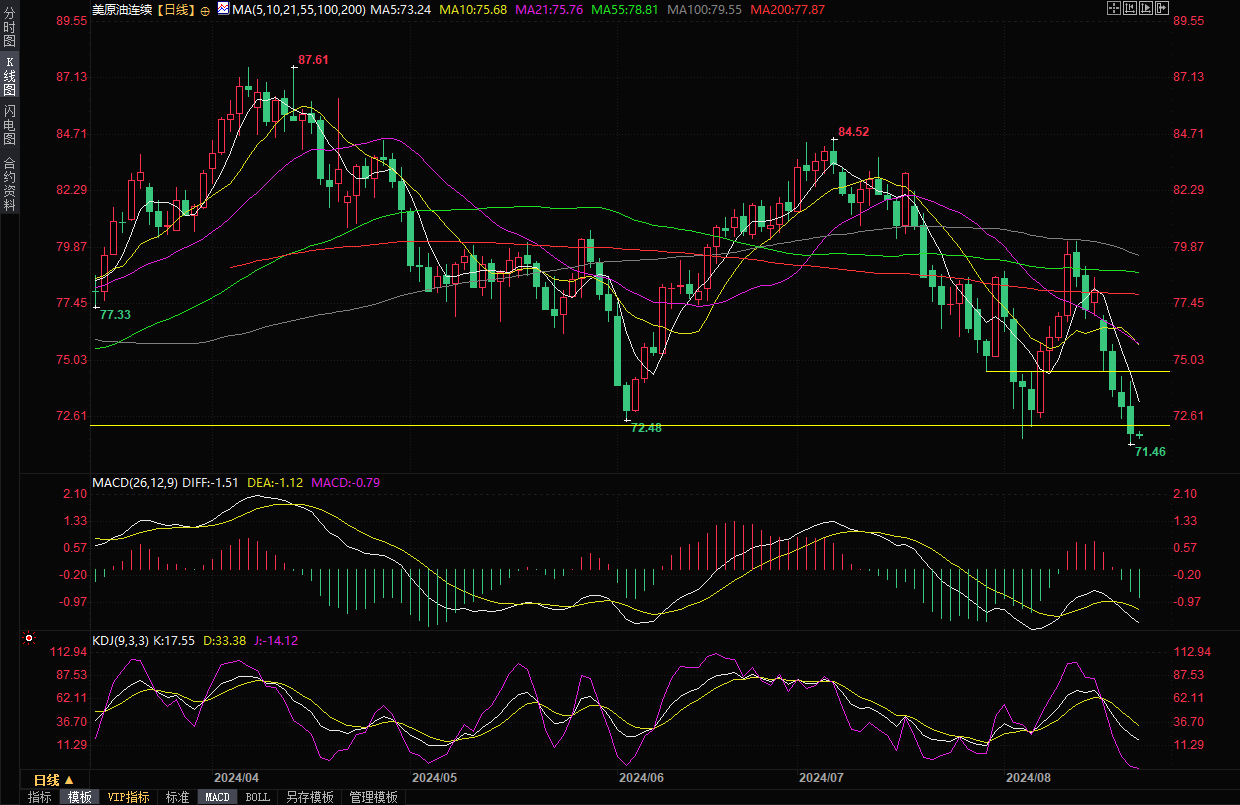Click the chart playback arrow icon
1240x805 pixels.
[x=1146, y=8]
